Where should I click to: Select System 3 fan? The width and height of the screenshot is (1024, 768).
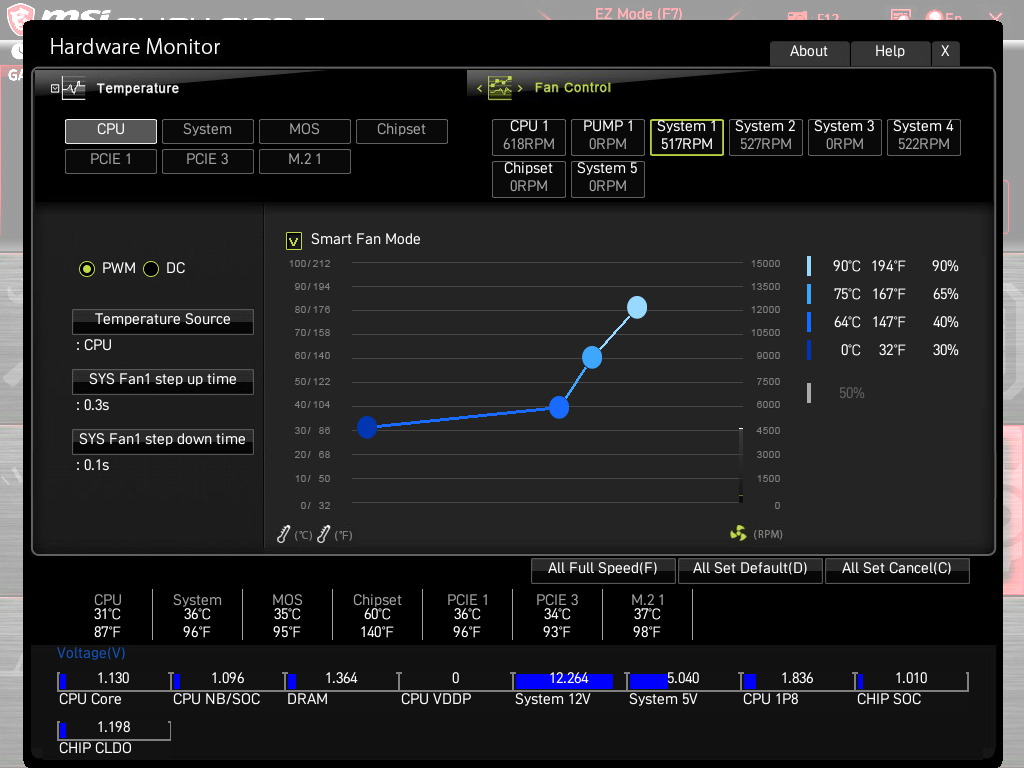point(844,136)
